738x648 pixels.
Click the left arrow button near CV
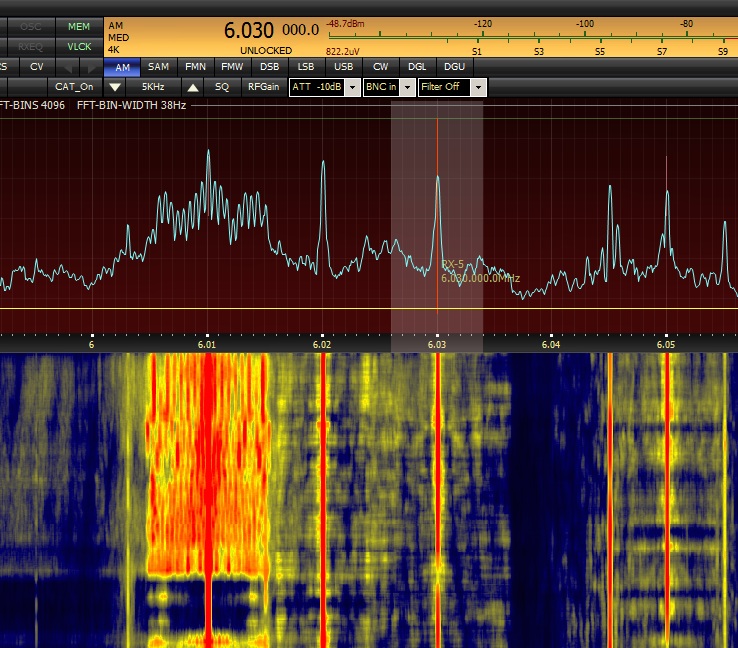click(68, 67)
